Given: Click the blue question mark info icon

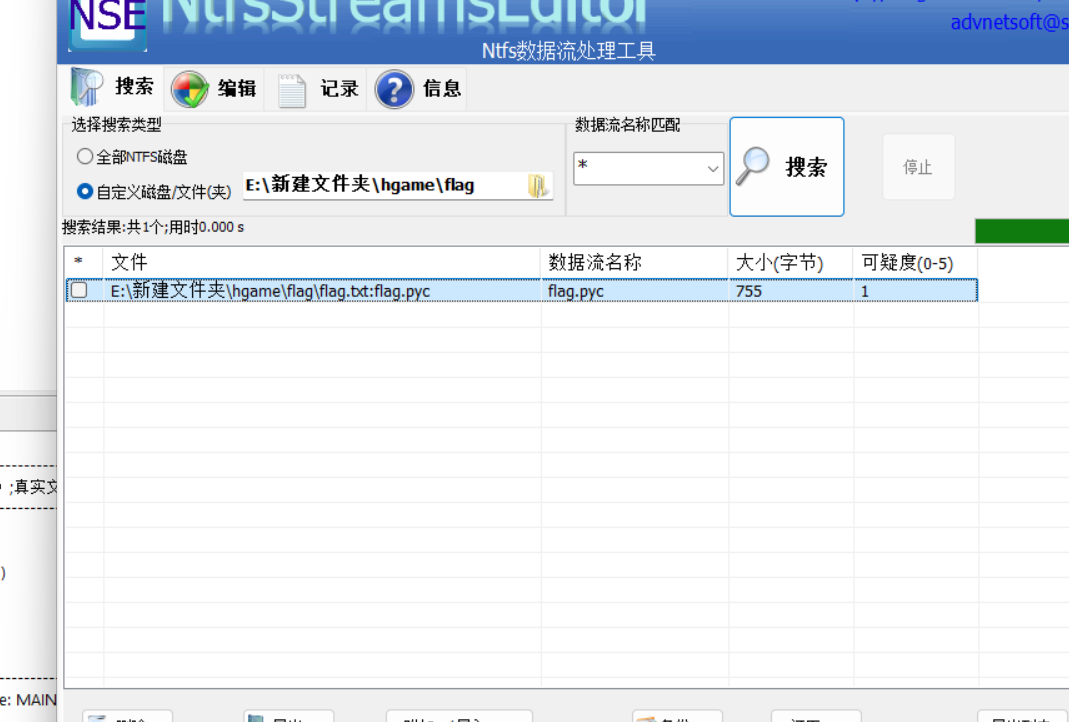Looking at the screenshot, I should 394,89.
